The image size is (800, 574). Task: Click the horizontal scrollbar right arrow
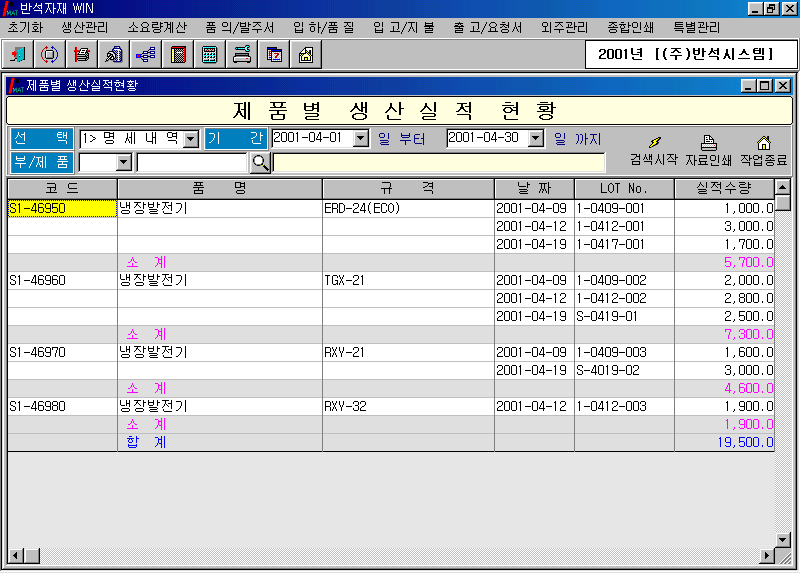(x=768, y=555)
